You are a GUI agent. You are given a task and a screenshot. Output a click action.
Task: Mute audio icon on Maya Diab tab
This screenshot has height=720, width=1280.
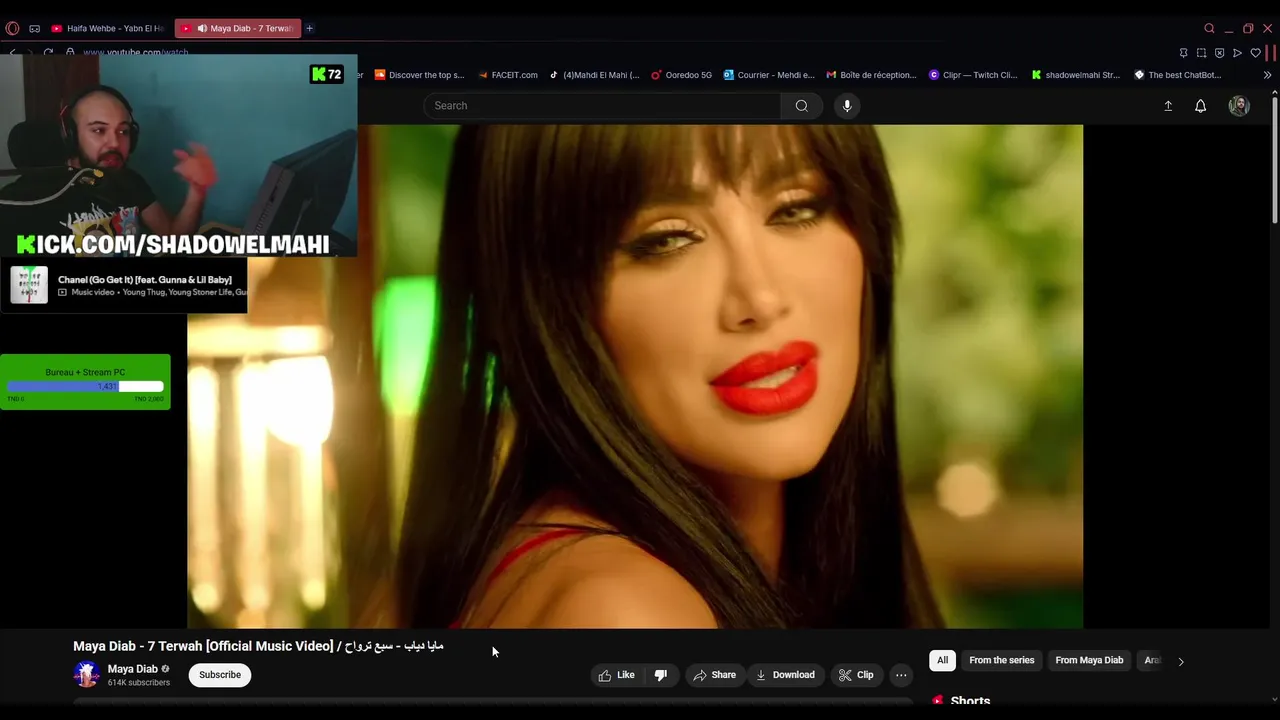tap(202, 28)
